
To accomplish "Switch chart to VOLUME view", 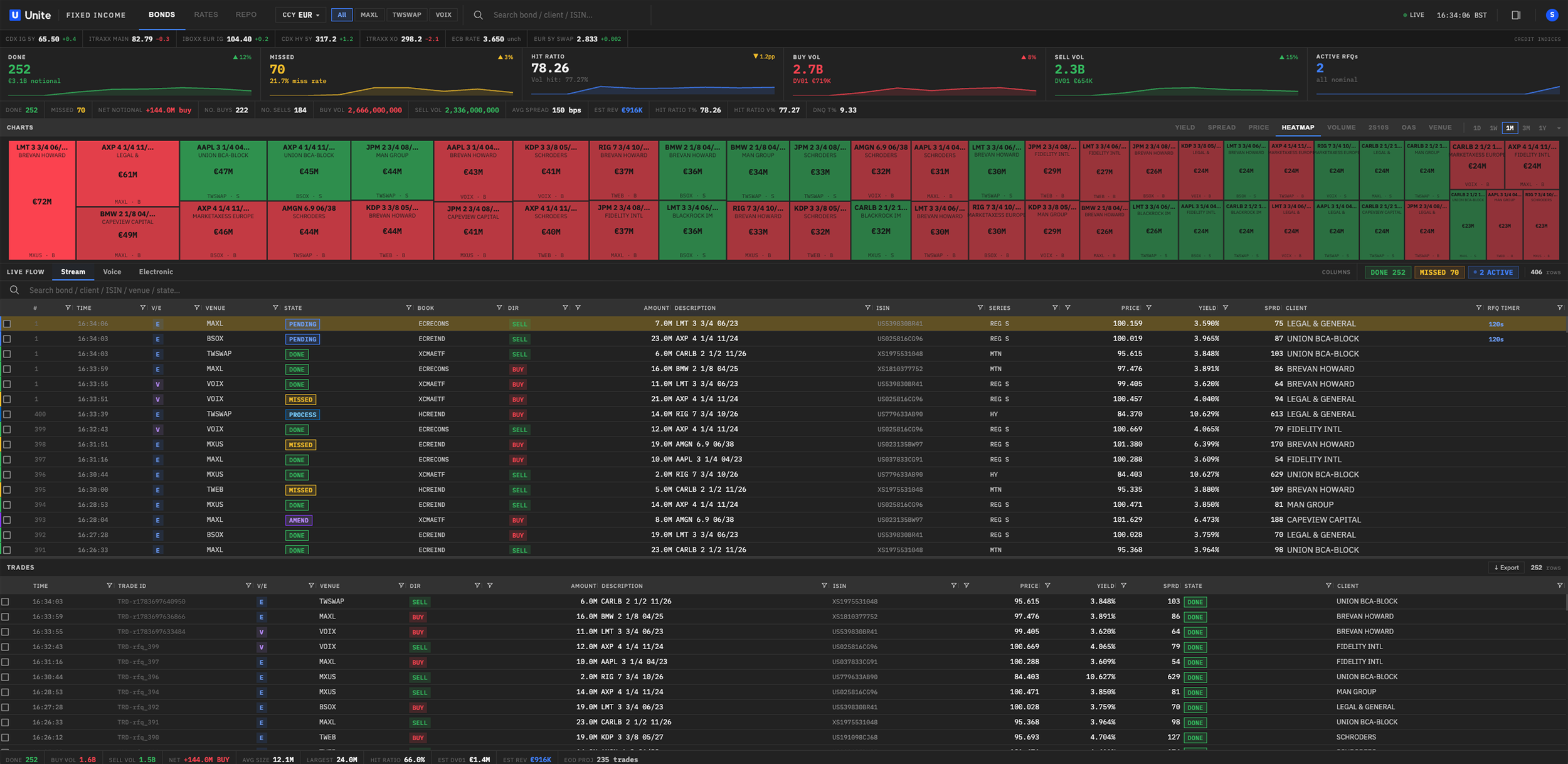I will [1341, 127].
